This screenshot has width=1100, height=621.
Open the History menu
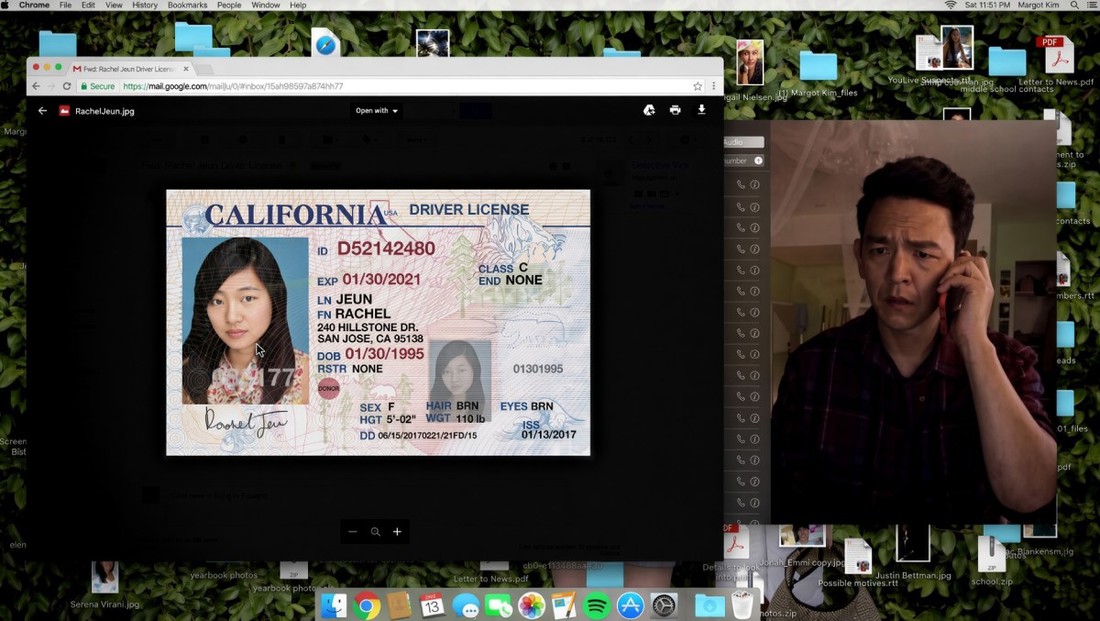pos(145,5)
